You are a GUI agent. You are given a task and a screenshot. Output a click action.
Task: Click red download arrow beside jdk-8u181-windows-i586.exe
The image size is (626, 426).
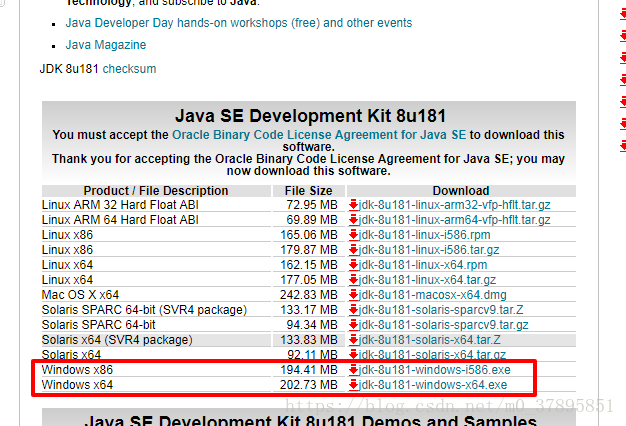click(353, 370)
